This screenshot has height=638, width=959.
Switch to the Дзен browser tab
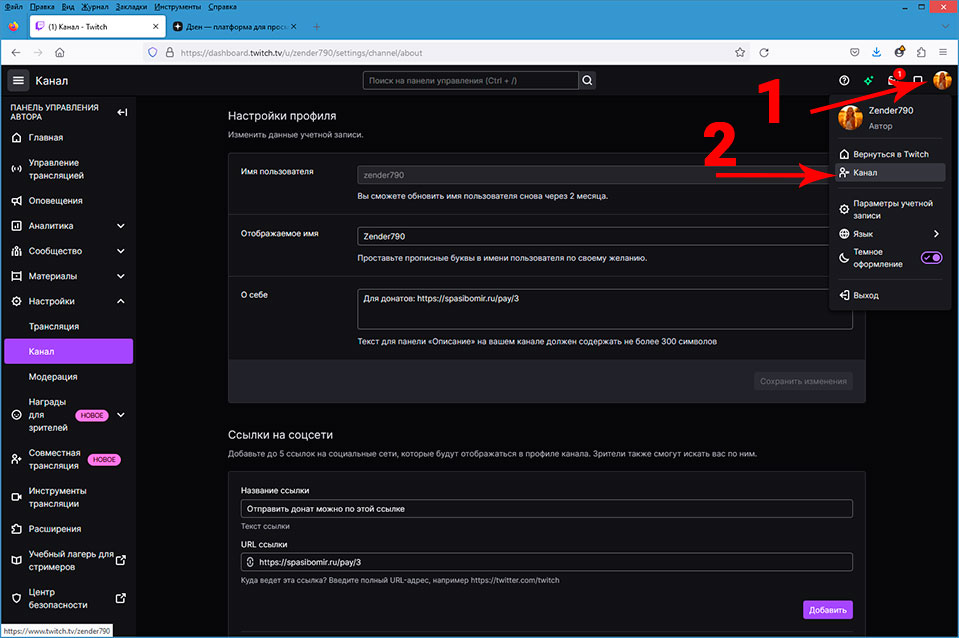(234, 27)
